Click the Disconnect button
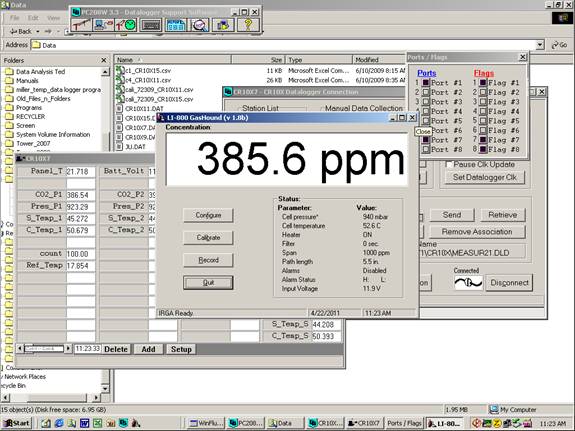The image size is (575, 431). [509, 283]
